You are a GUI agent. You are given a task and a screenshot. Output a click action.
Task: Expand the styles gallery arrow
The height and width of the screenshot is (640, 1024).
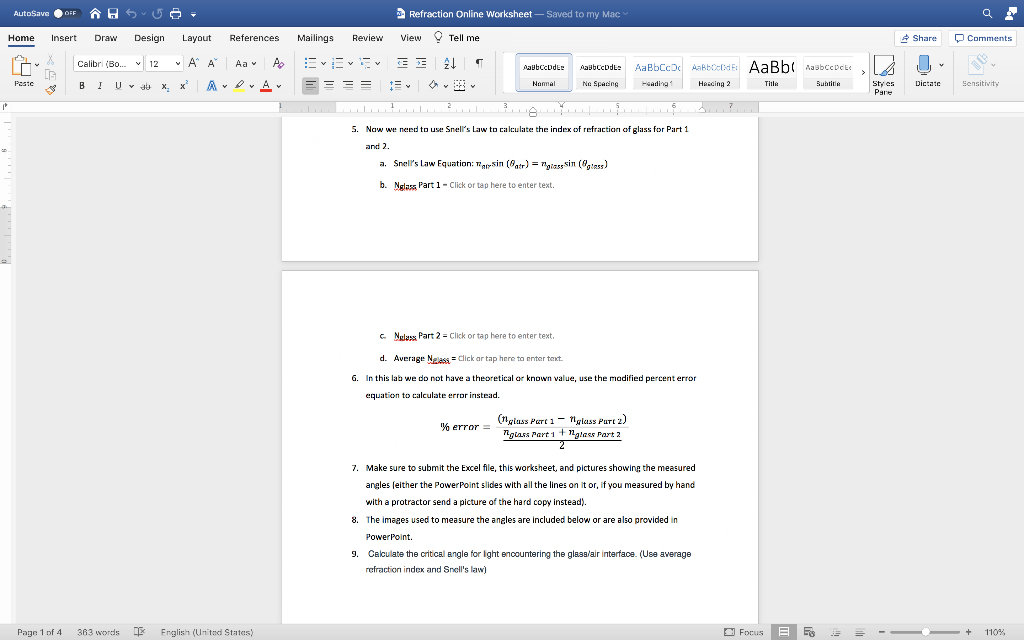click(863, 72)
